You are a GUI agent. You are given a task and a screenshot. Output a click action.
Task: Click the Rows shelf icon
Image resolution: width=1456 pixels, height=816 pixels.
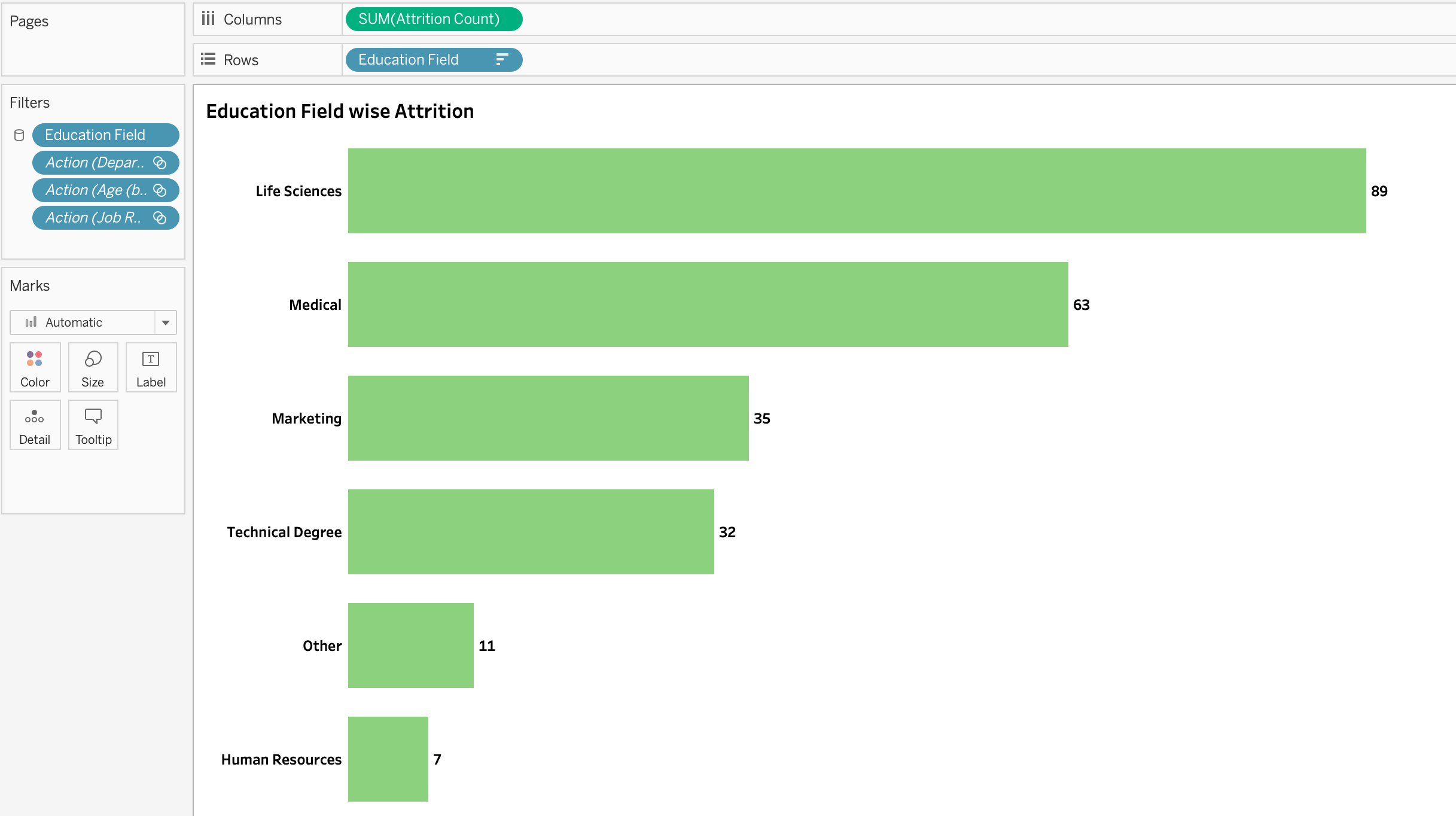tap(208, 59)
